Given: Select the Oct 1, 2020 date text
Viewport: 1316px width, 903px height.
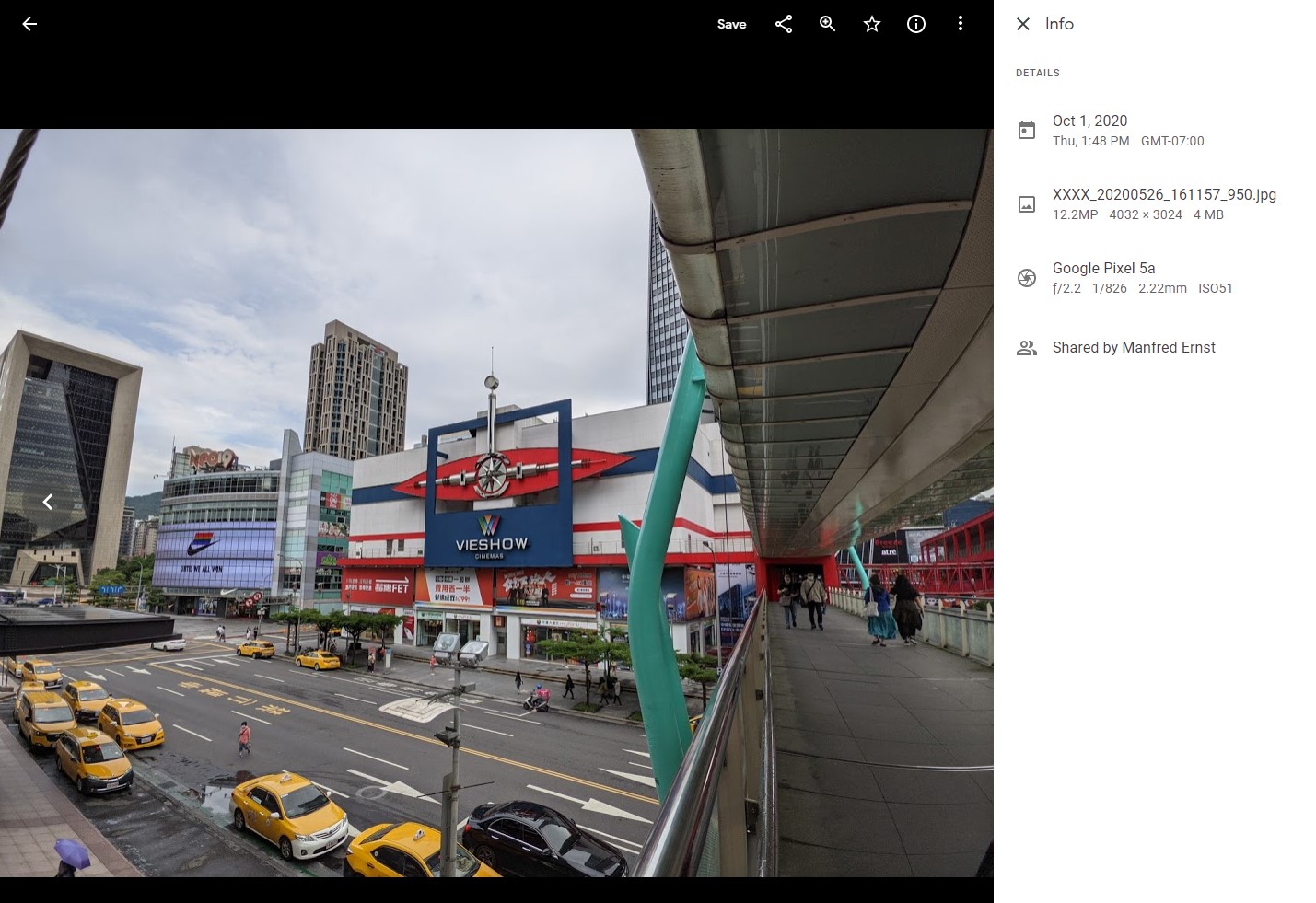Looking at the screenshot, I should 1089,121.
